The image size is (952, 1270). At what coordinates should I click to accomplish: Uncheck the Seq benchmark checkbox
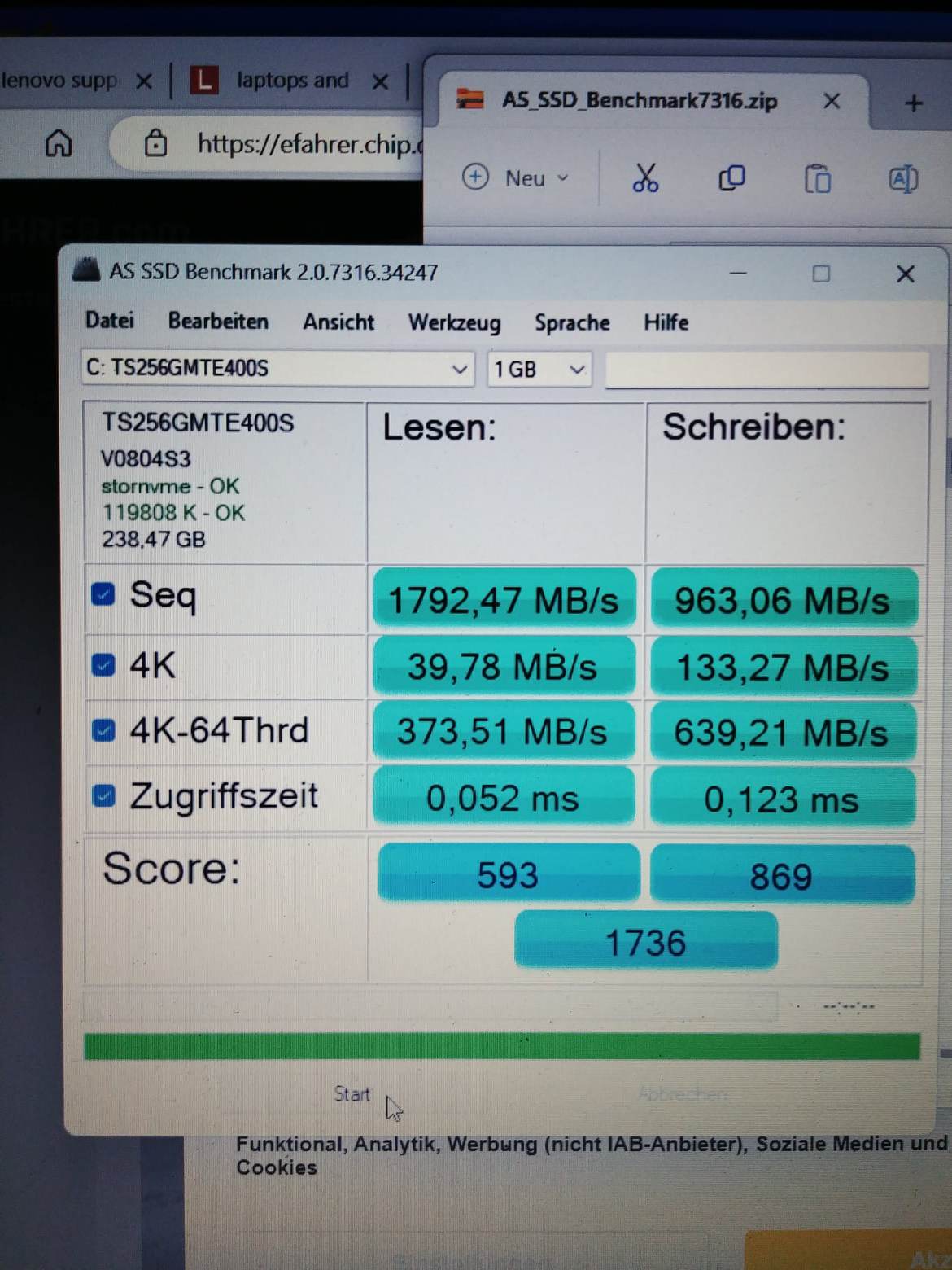coord(103,594)
